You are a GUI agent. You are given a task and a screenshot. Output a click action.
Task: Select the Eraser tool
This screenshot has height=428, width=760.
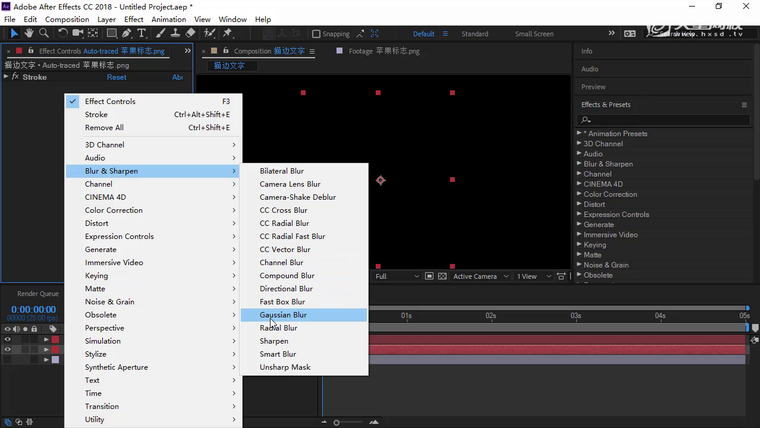[191, 33]
